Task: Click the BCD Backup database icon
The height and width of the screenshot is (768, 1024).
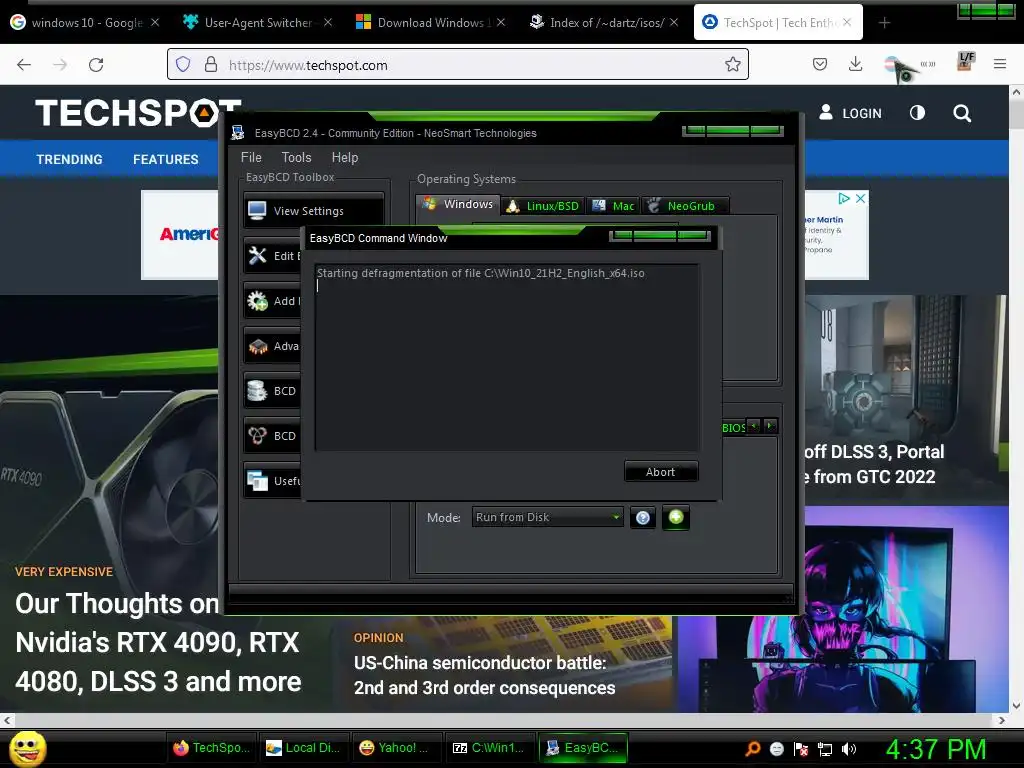Action: (x=257, y=391)
